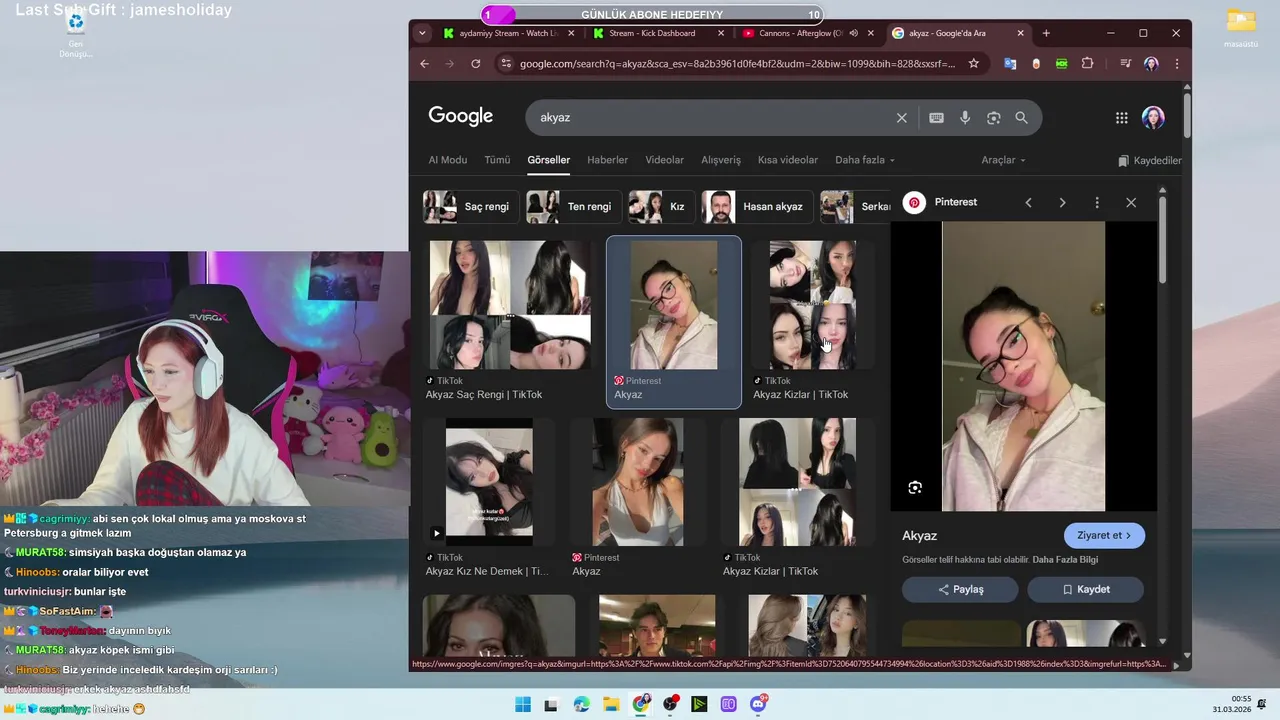This screenshot has height=720, width=1280.
Task: Open Akyaz Saç Rengi TikTok result thumbnail
Action: click(510, 305)
